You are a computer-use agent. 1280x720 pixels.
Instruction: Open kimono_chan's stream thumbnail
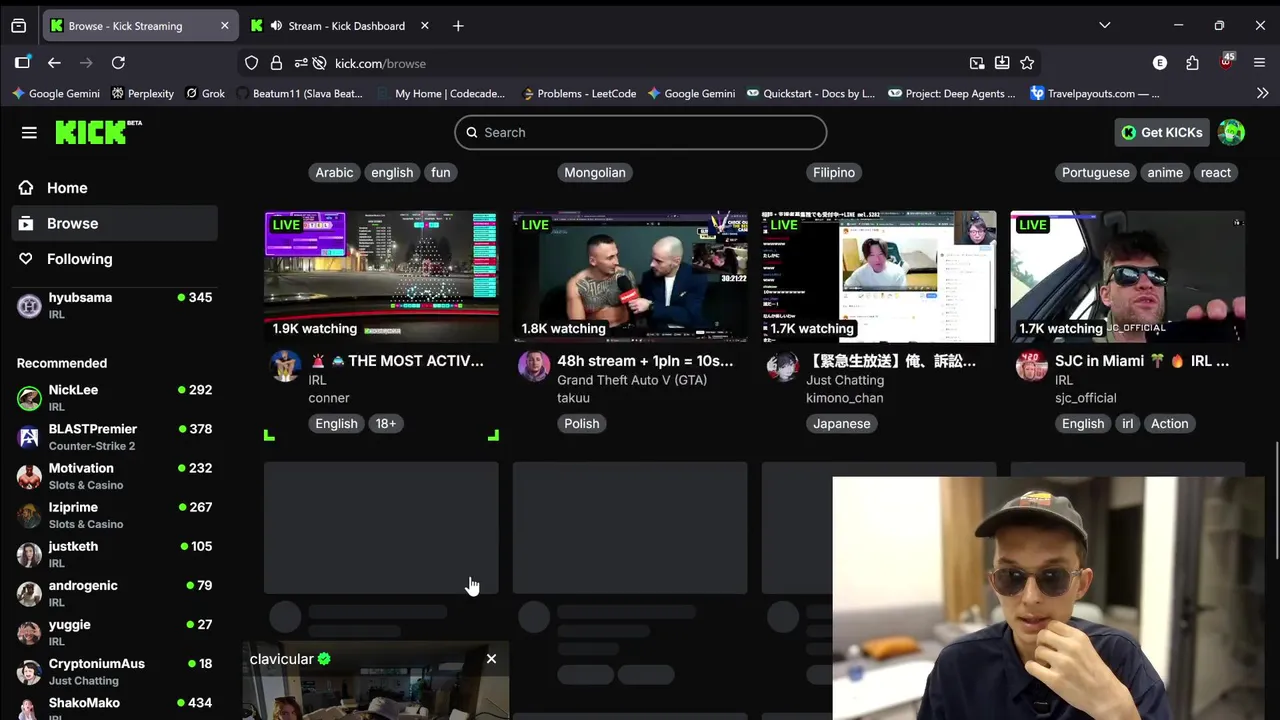click(x=879, y=276)
